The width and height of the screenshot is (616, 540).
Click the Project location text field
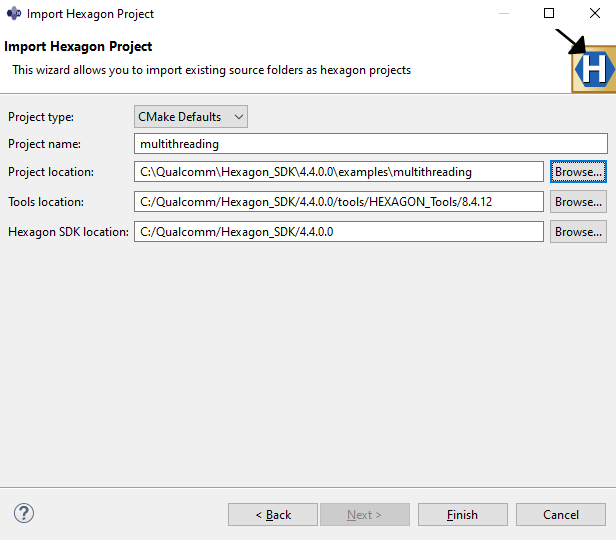(x=339, y=172)
